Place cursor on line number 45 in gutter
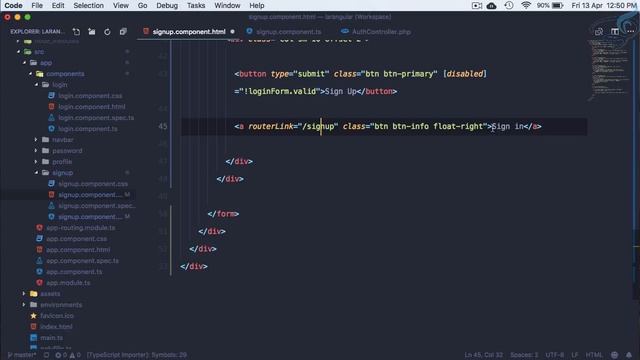 tap(162, 126)
